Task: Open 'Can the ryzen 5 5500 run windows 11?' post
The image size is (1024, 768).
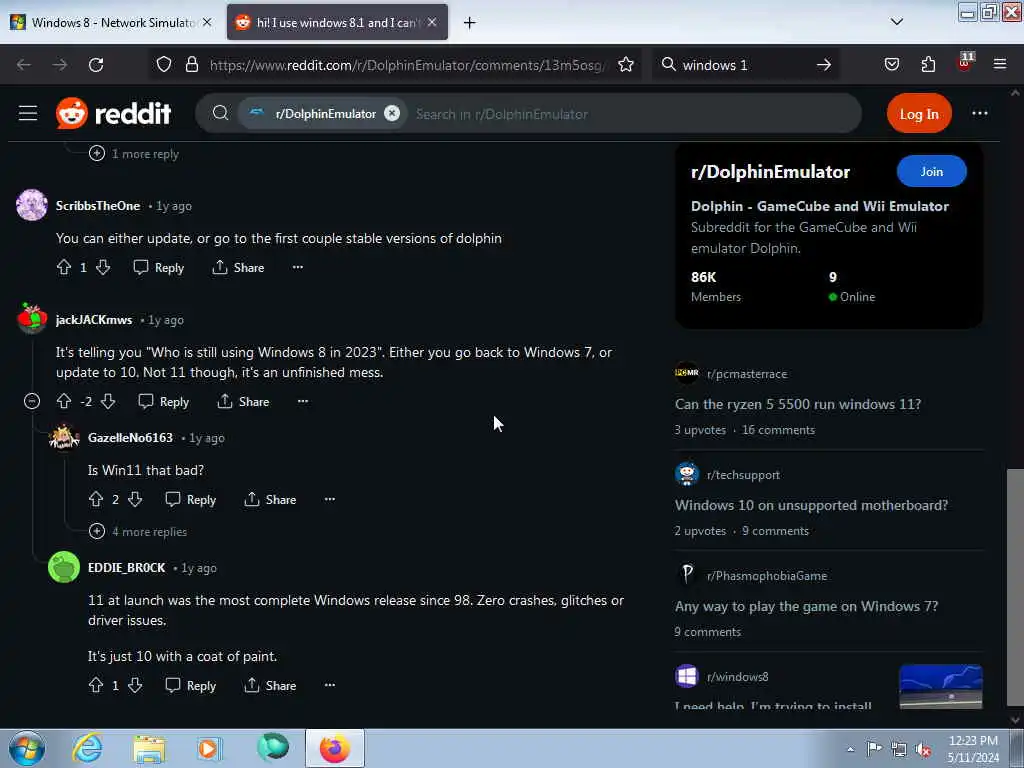Action: (798, 404)
